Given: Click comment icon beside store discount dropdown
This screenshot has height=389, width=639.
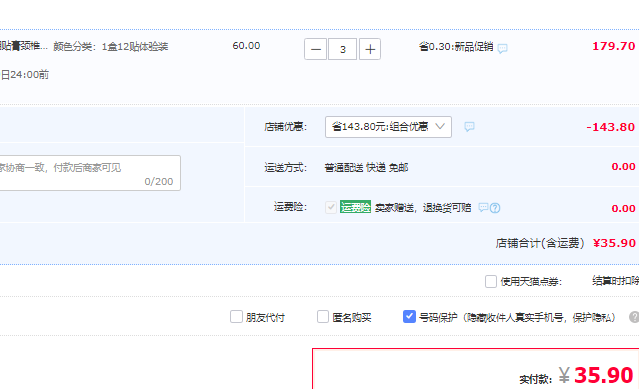Looking at the screenshot, I should pyautogui.click(x=469, y=127).
